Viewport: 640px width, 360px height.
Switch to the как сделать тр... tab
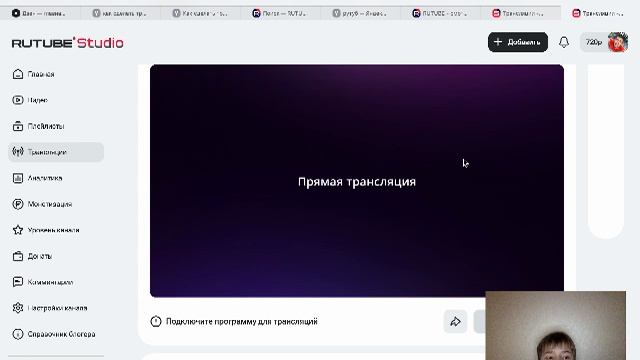[x=120, y=13]
